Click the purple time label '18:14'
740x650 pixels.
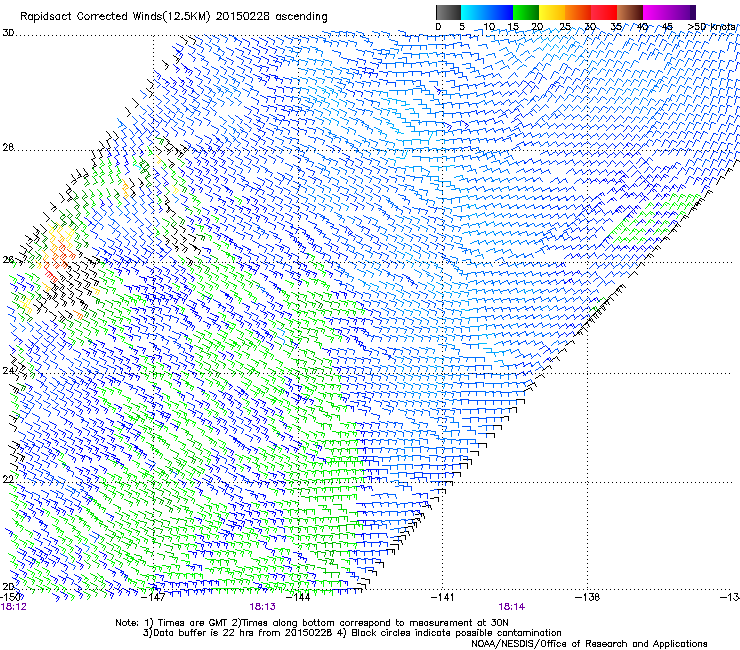tap(512, 607)
